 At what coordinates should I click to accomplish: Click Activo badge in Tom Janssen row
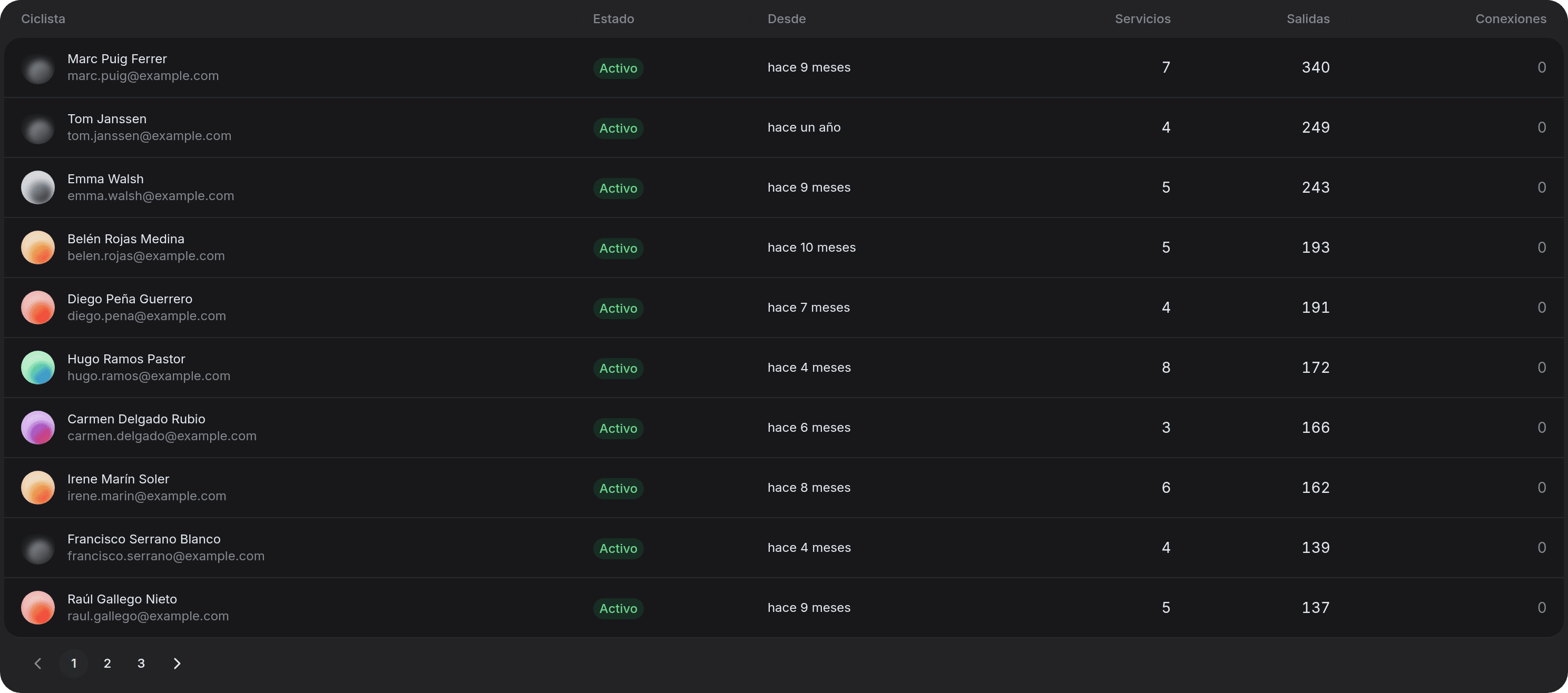pyautogui.click(x=618, y=128)
